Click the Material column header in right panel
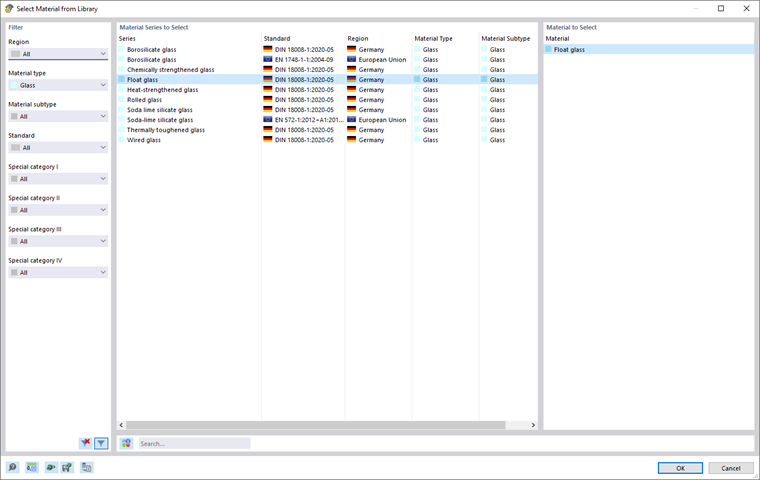The height and width of the screenshot is (480, 760). [x=557, y=38]
